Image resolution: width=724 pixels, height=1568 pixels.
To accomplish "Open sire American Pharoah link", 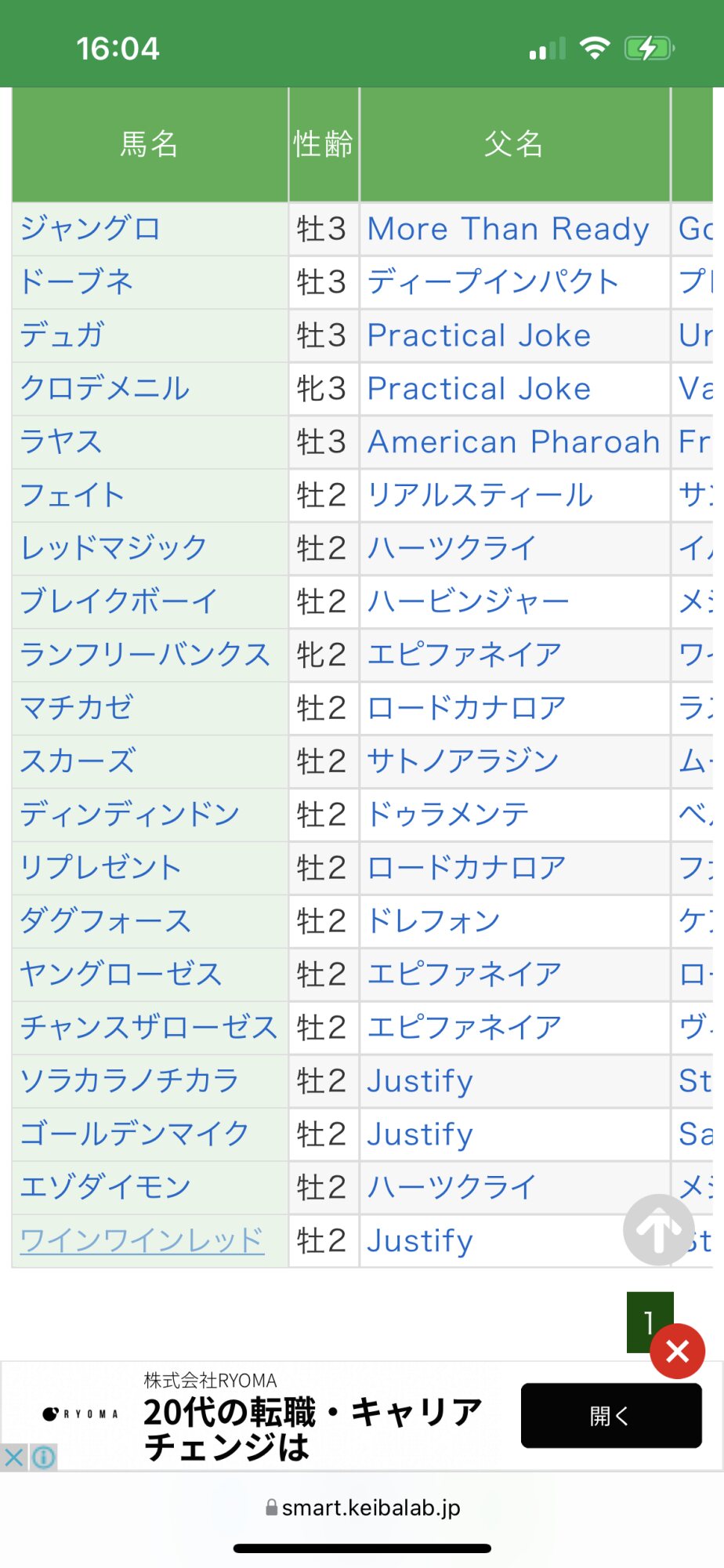I will 514,442.
